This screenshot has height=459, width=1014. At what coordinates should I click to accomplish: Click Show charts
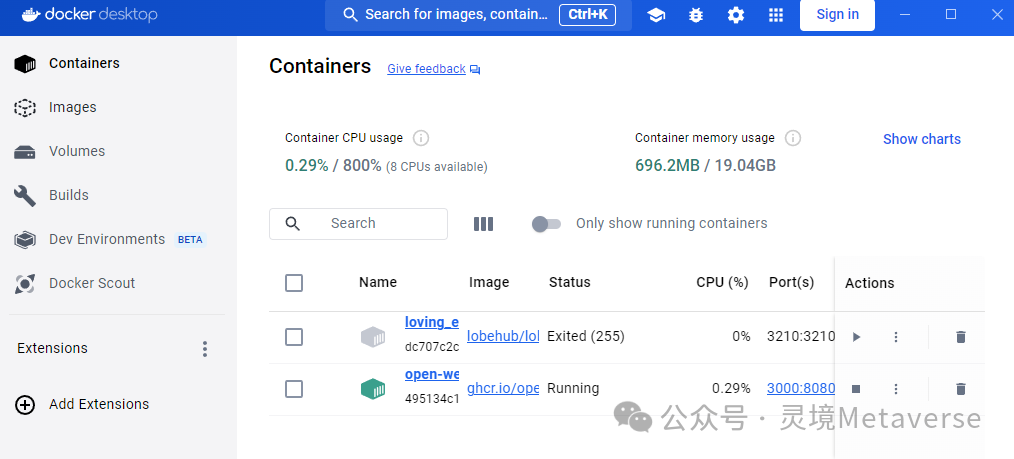pos(922,139)
